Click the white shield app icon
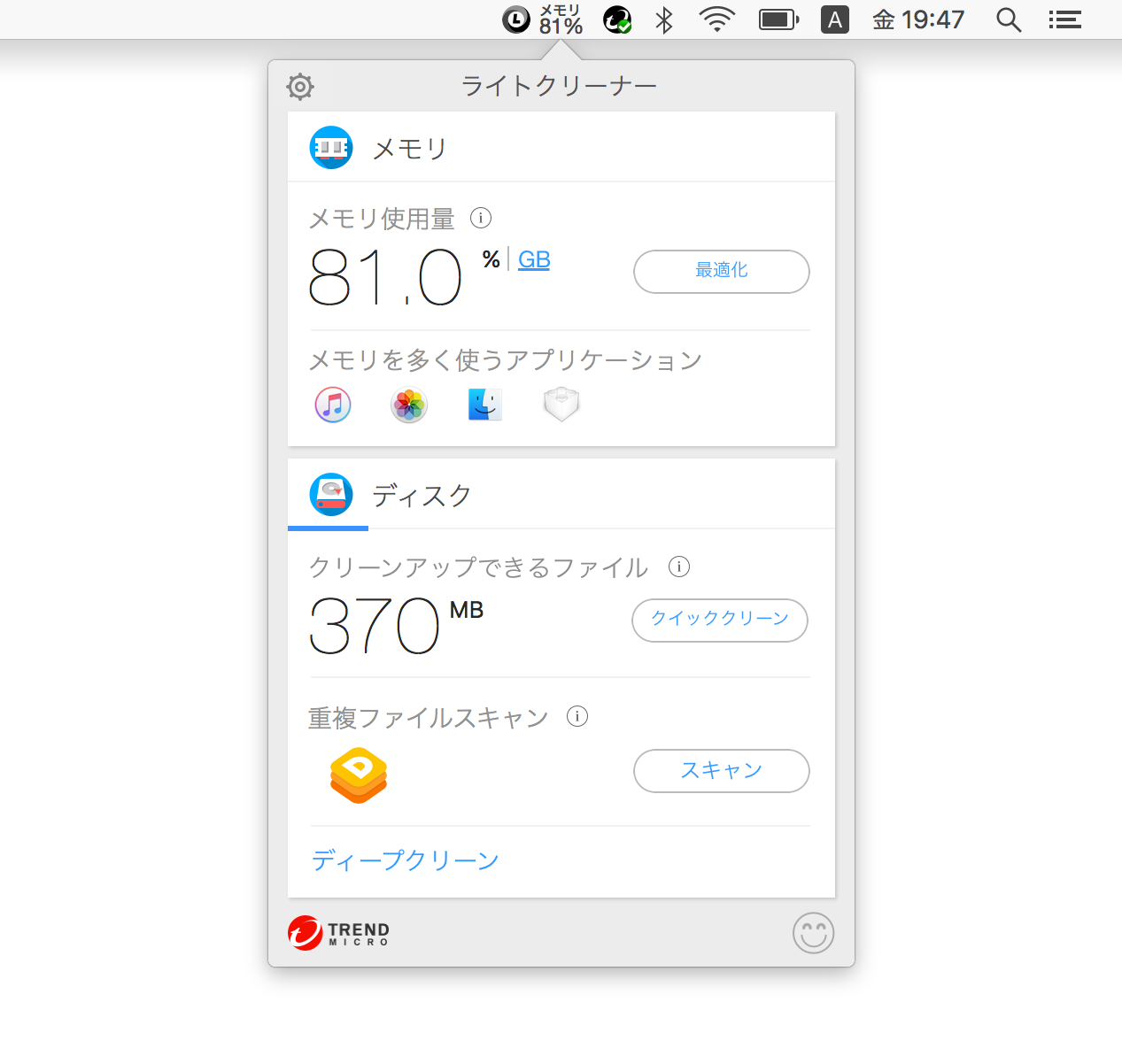The width and height of the screenshot is (1122, 1064). [561, 405]
